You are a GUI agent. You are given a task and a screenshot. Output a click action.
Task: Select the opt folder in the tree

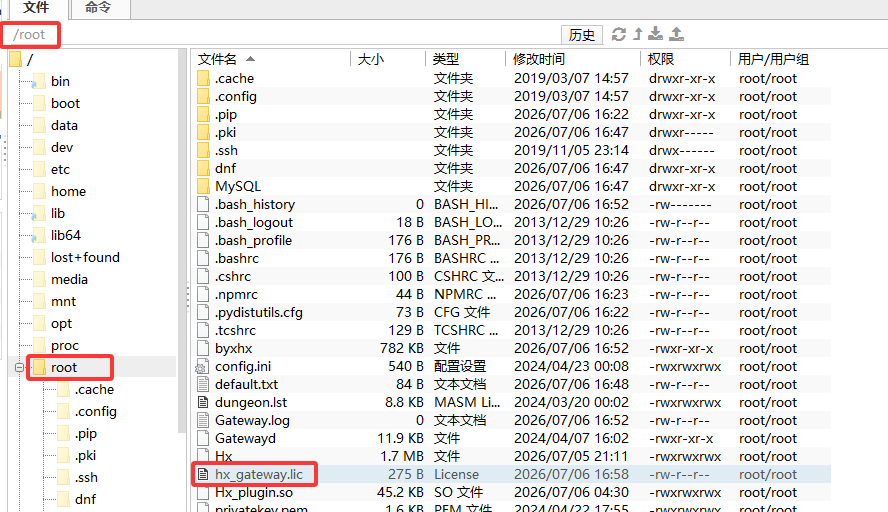click(61, 324)
